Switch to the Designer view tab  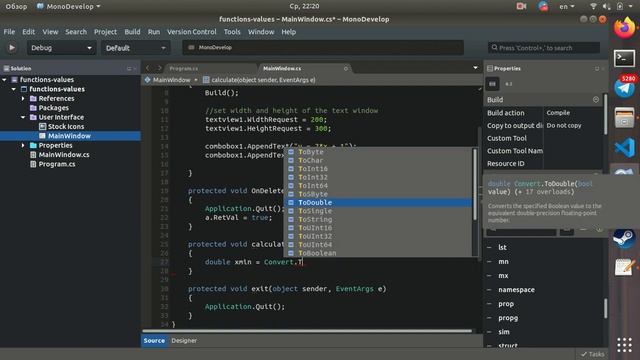tap(184, 340)
